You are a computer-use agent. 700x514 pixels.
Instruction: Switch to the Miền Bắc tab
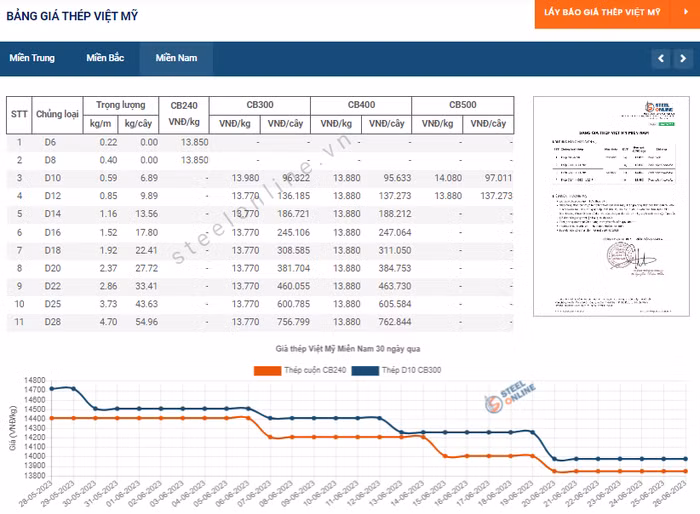tap(105, 58)
